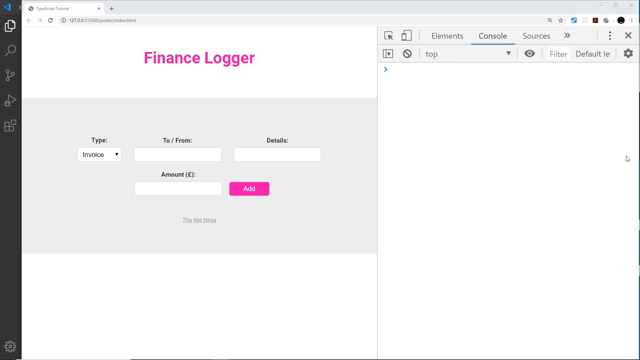
Task: Show the console sidebar
Action: [x=388, y=54]
